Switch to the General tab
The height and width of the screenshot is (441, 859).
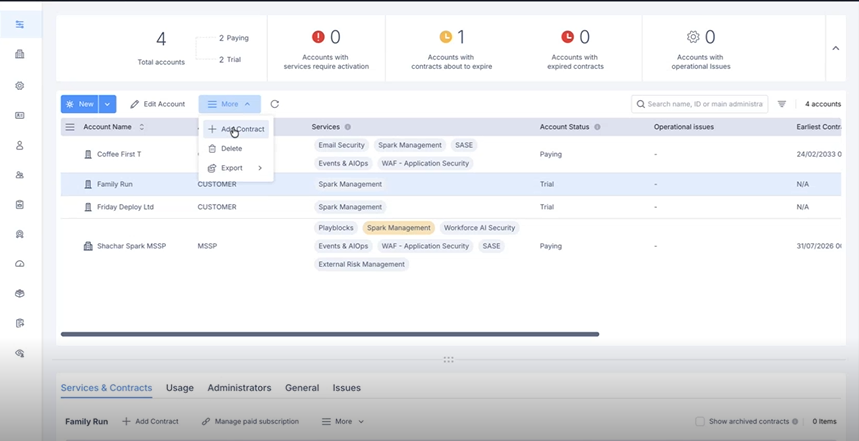point(302,388)
